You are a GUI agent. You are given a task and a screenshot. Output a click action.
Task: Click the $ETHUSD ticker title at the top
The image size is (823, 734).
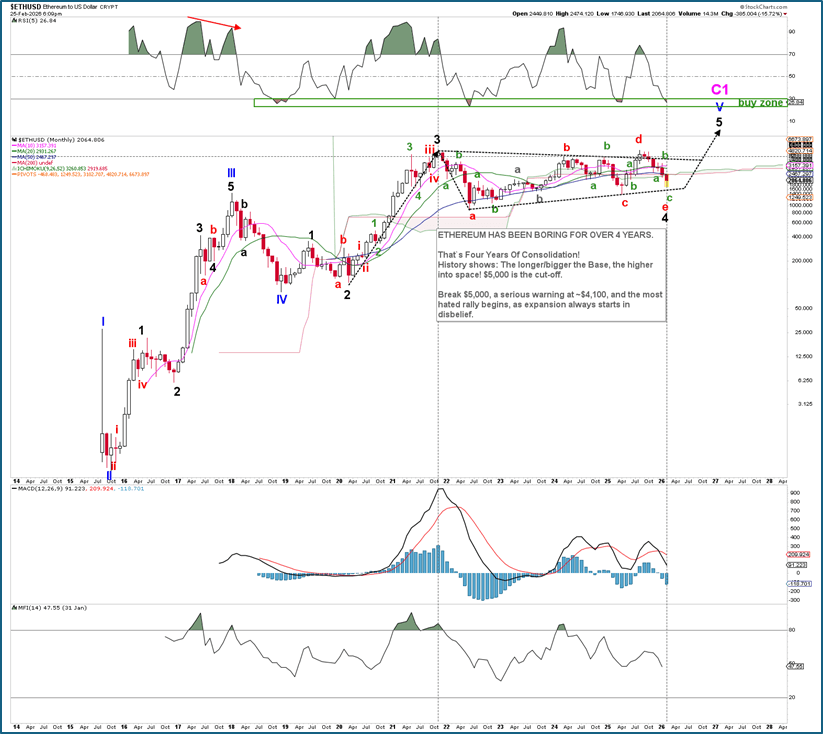tap(26, 7)
